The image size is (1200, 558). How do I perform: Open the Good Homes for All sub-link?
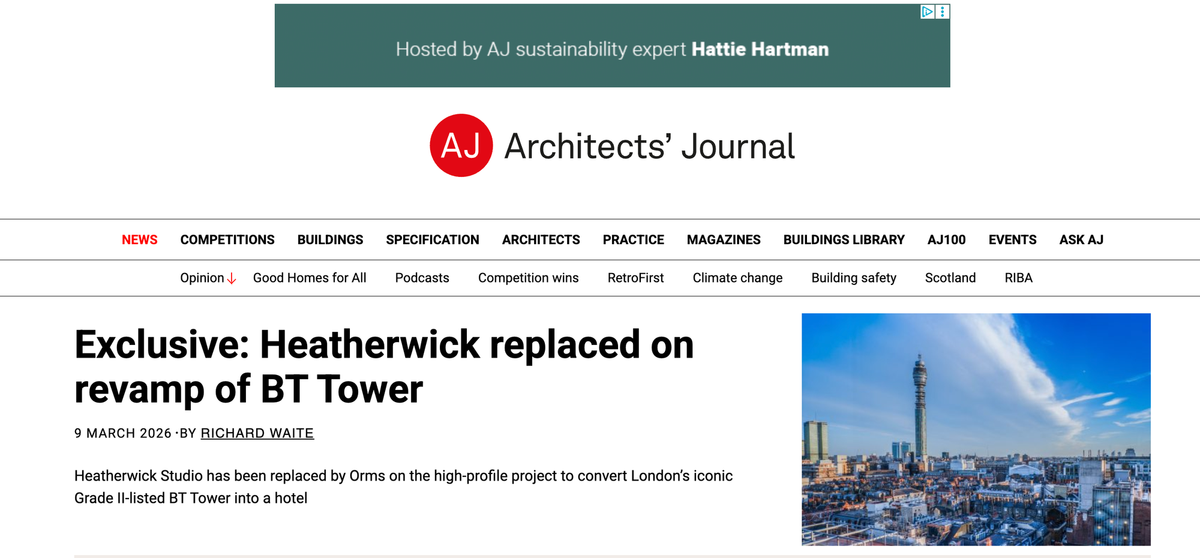coord(310,278)
